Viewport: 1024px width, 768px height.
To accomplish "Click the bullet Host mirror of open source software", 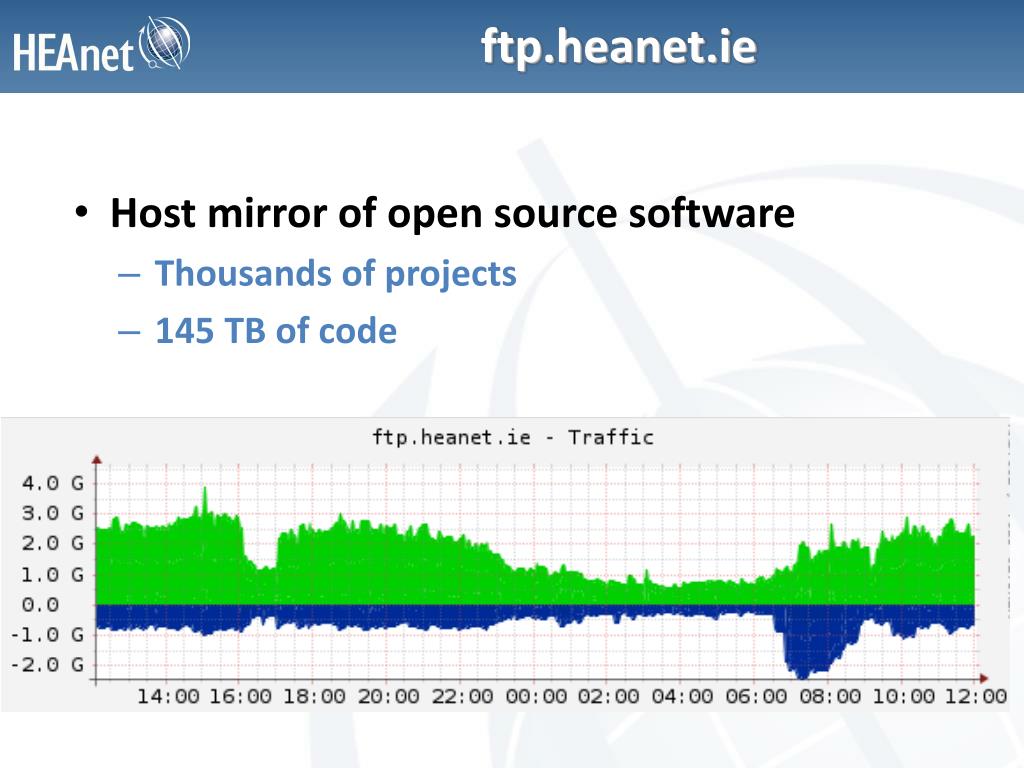I will click(453, 213).
